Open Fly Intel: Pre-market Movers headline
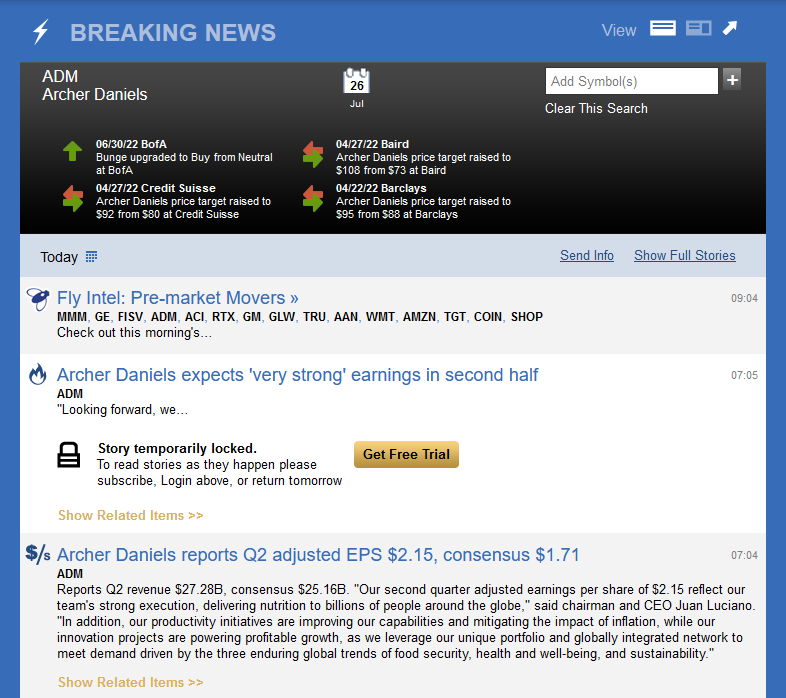Screen dimensions: 786x698 pyautogui.click(x=177, y=298)
